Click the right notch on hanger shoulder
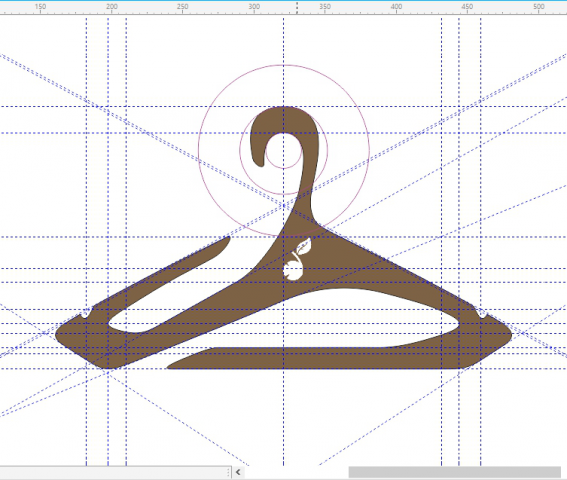The width and height of the screenshot is (567, 480). (481, 313)
